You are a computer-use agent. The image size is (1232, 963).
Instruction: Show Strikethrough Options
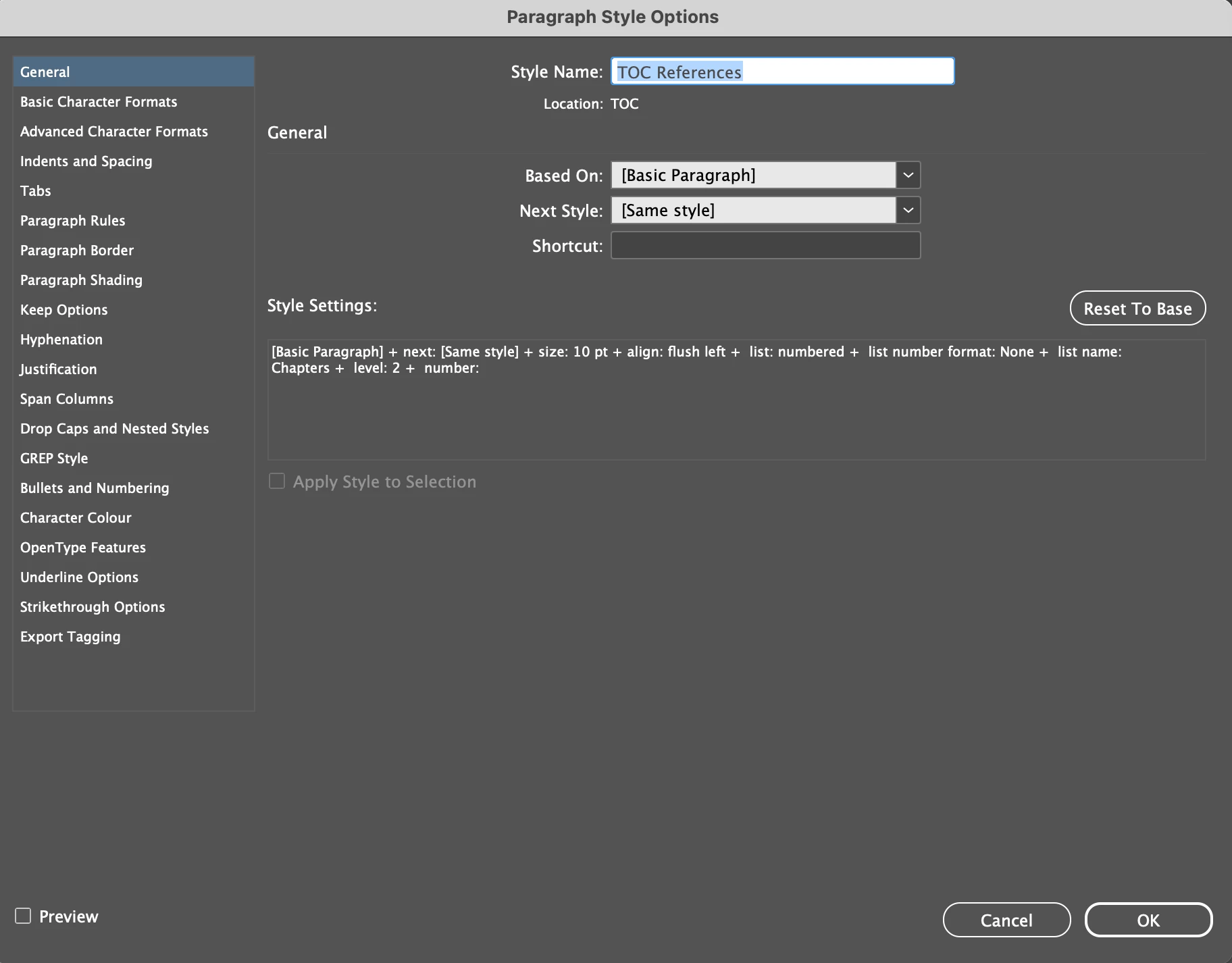(x=133, y=606)
